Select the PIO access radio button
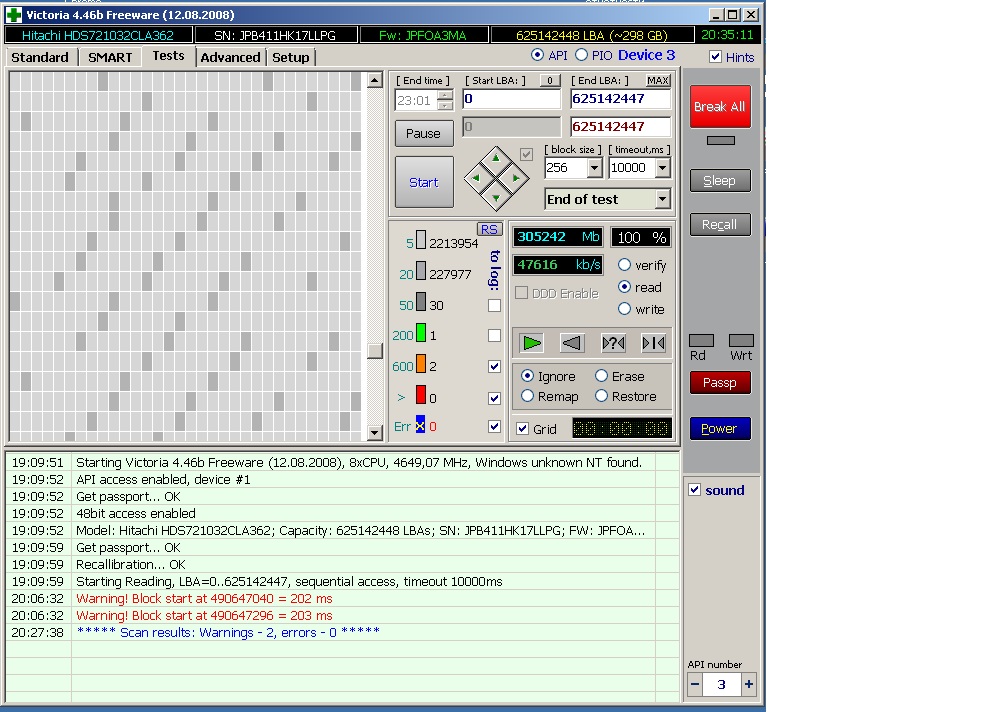1008x712 pixels. (581, 55)
